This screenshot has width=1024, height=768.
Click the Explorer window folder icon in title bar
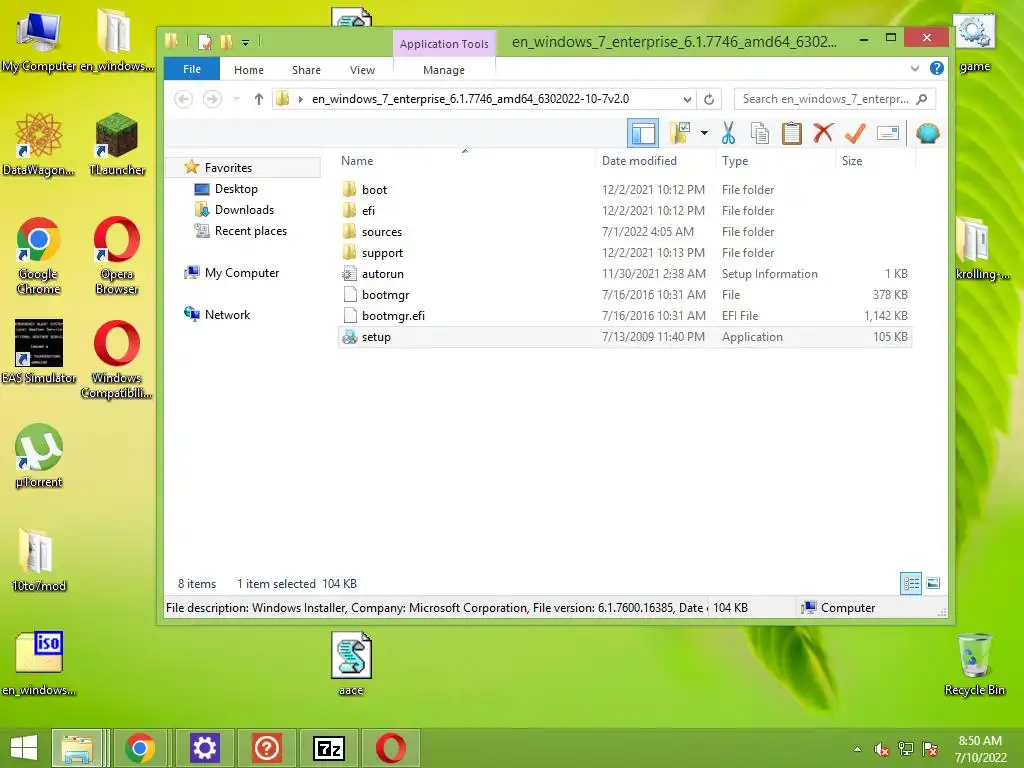pyautogui.click(x=172, y=42)
